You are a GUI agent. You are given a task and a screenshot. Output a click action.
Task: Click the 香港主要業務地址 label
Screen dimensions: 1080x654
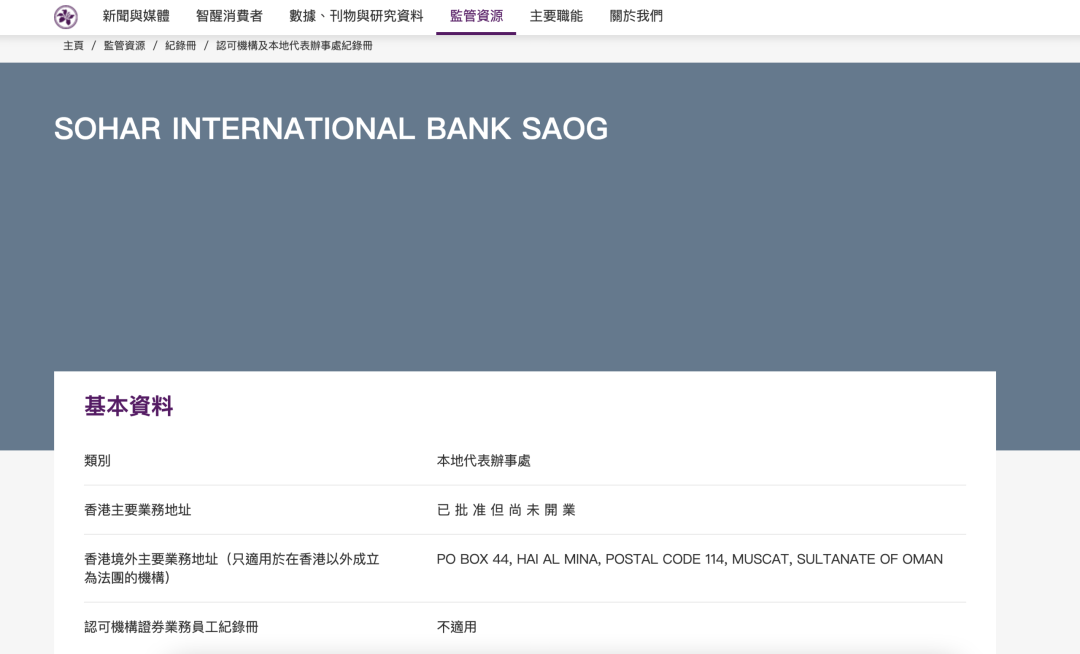138,510
